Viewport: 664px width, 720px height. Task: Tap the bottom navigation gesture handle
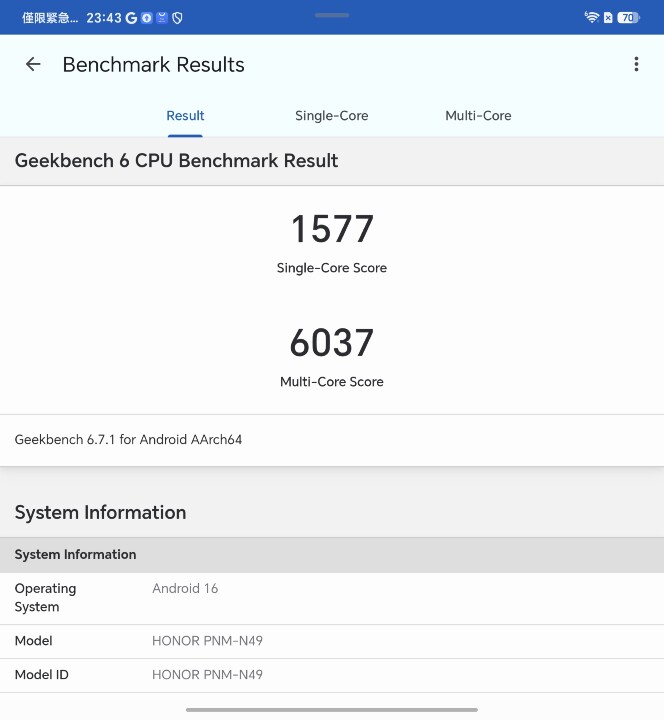(x=332, y=710)
